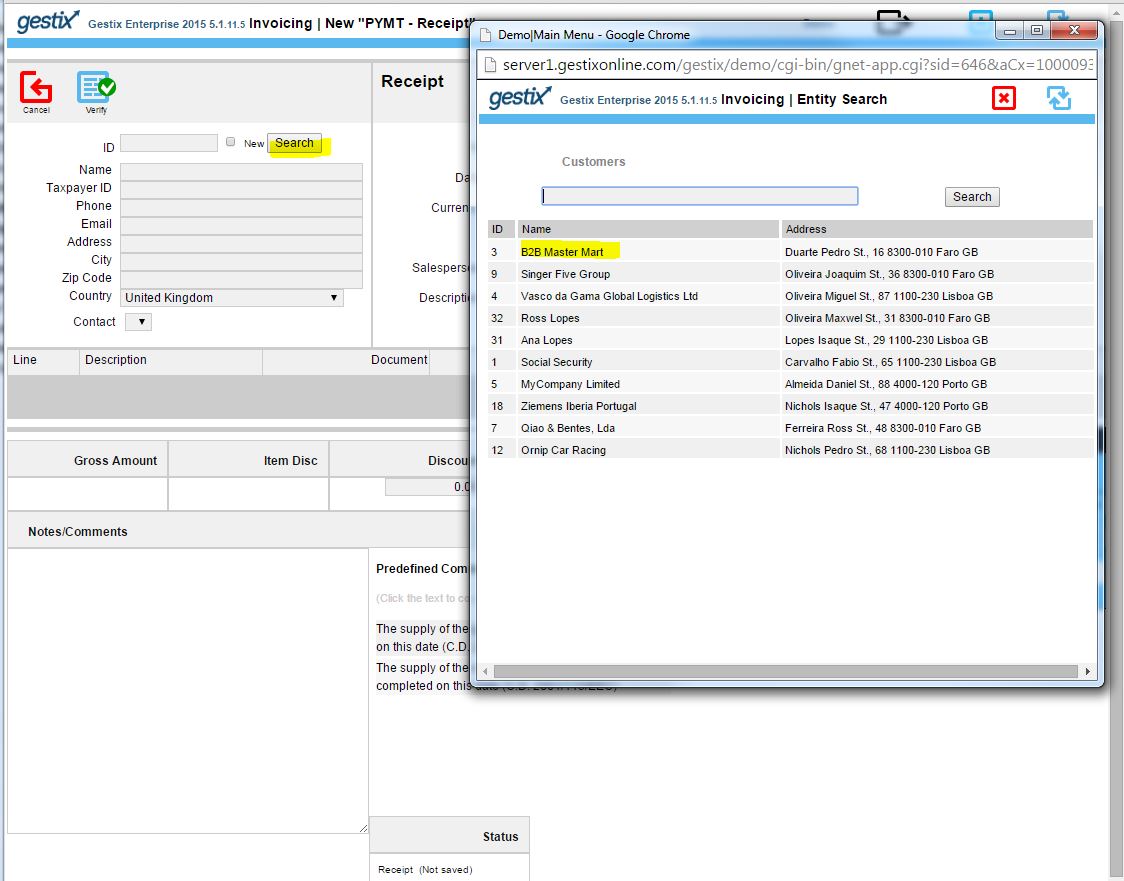Select customer Ana Lopes
This screenshot has width=1124, height=881.
point(546,340)
